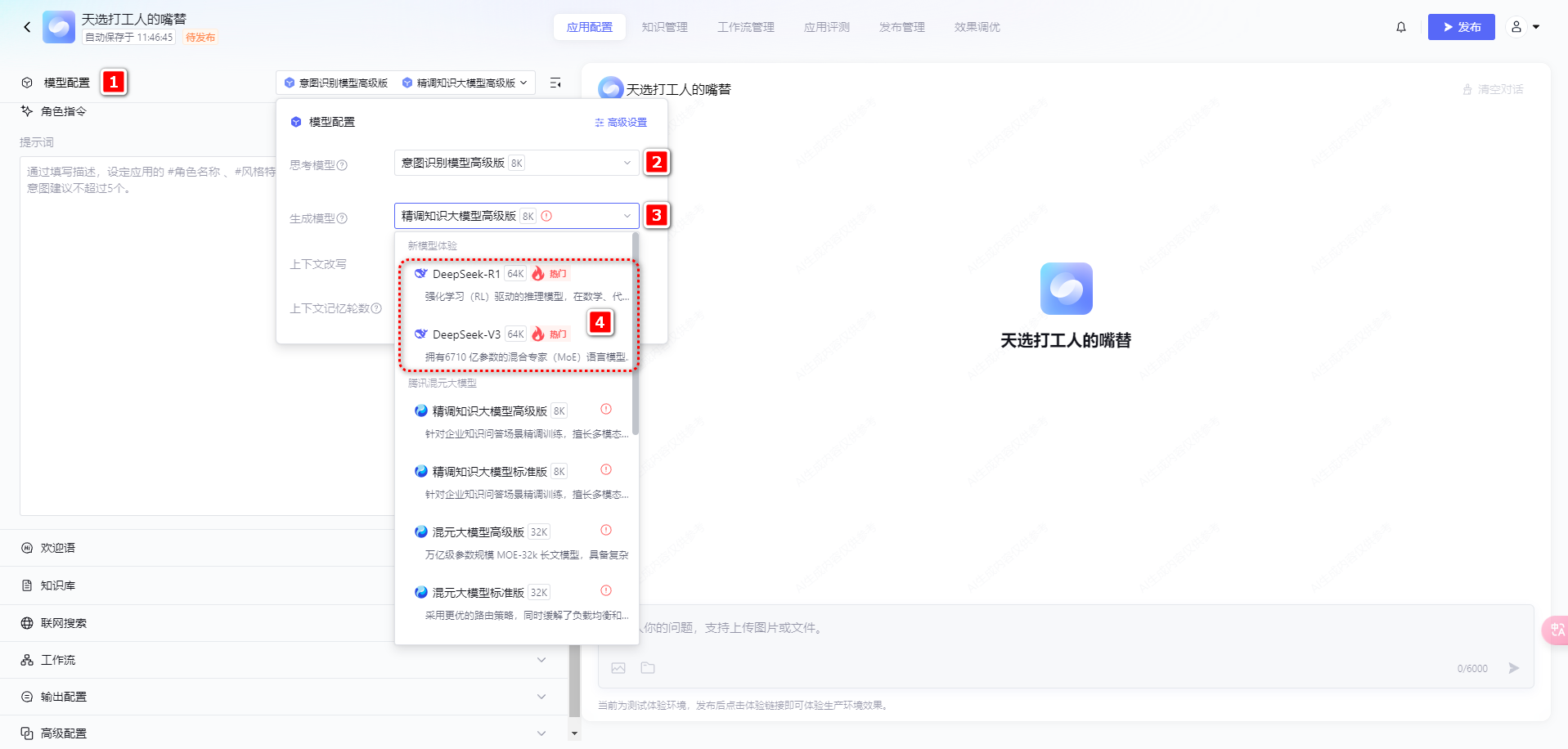Click the upload image icon in chat input
This screenshot has height=749, width=1568.
618,668
